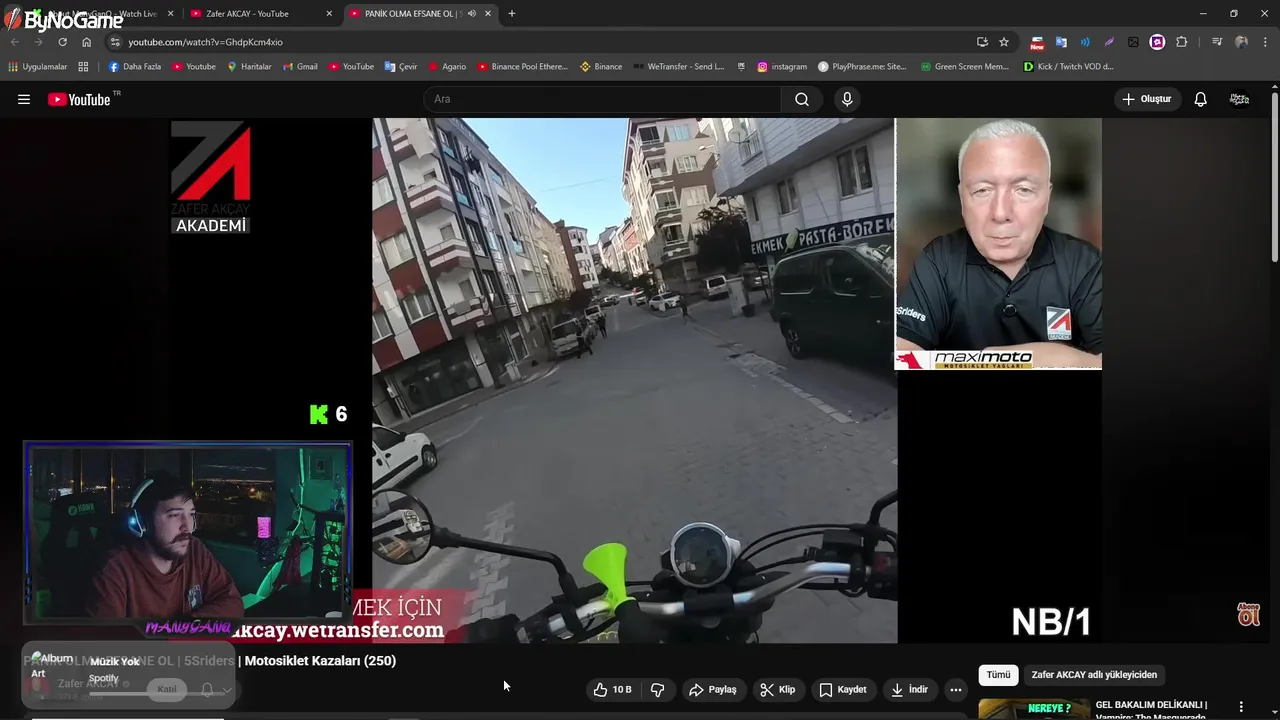Open the Daha Fazla Facebook bookmark
1280x720 pixels.
(x=134, y=67)
